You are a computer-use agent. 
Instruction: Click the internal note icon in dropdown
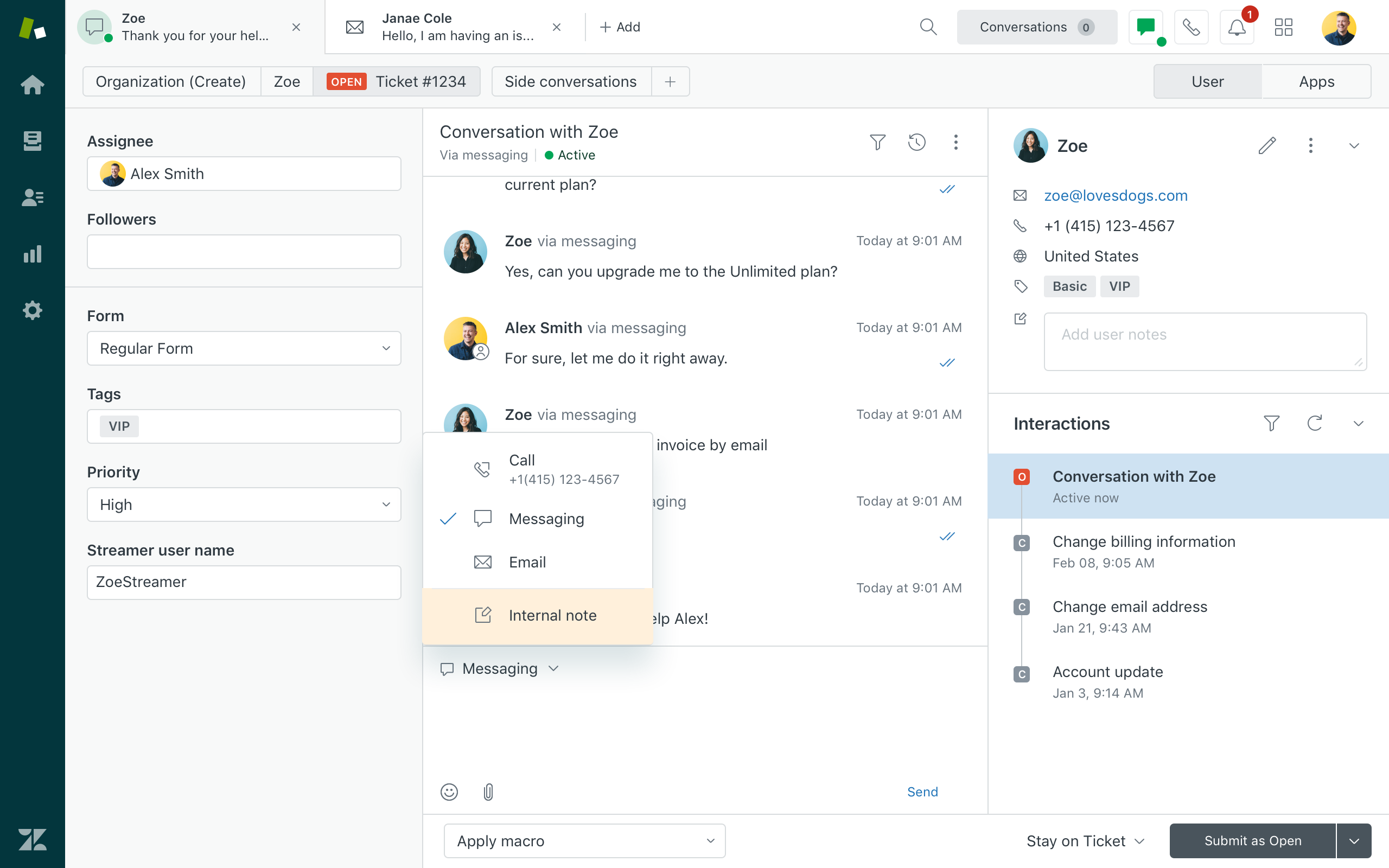point(482,615)
